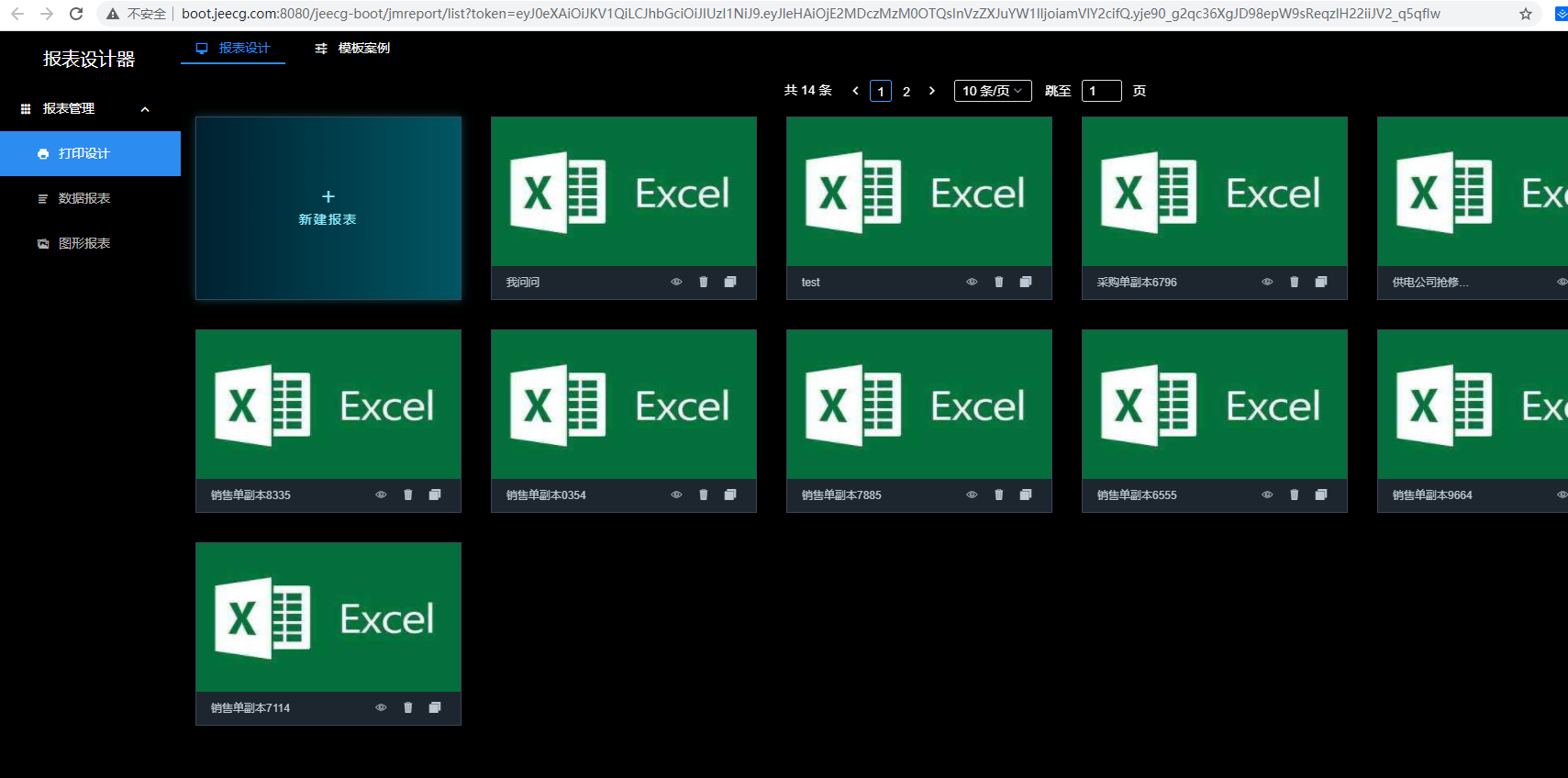The image size is (1568, 778).
Task: Preview the test report via eye icon
Action: [972, 282]
